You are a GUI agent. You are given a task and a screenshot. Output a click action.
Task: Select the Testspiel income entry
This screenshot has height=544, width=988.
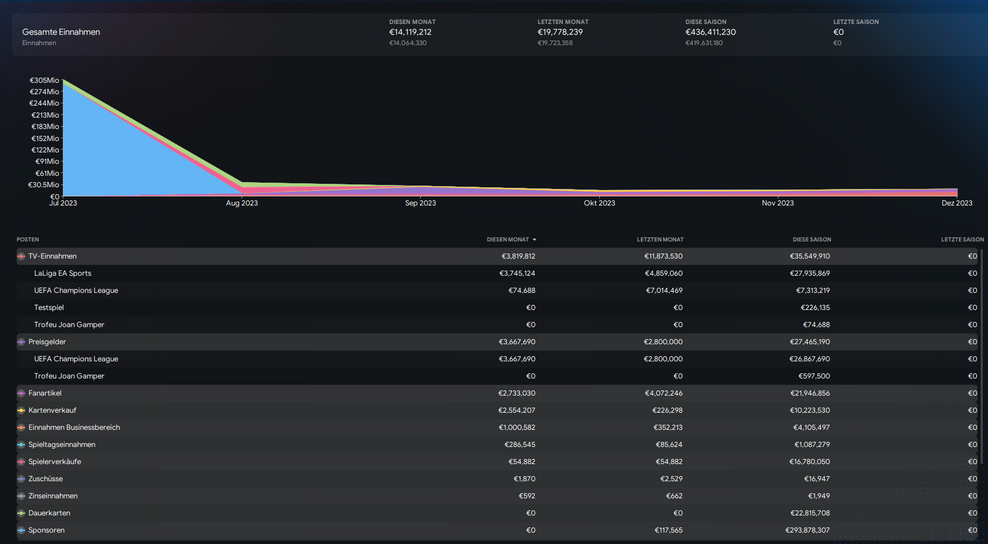pos(49,308)
